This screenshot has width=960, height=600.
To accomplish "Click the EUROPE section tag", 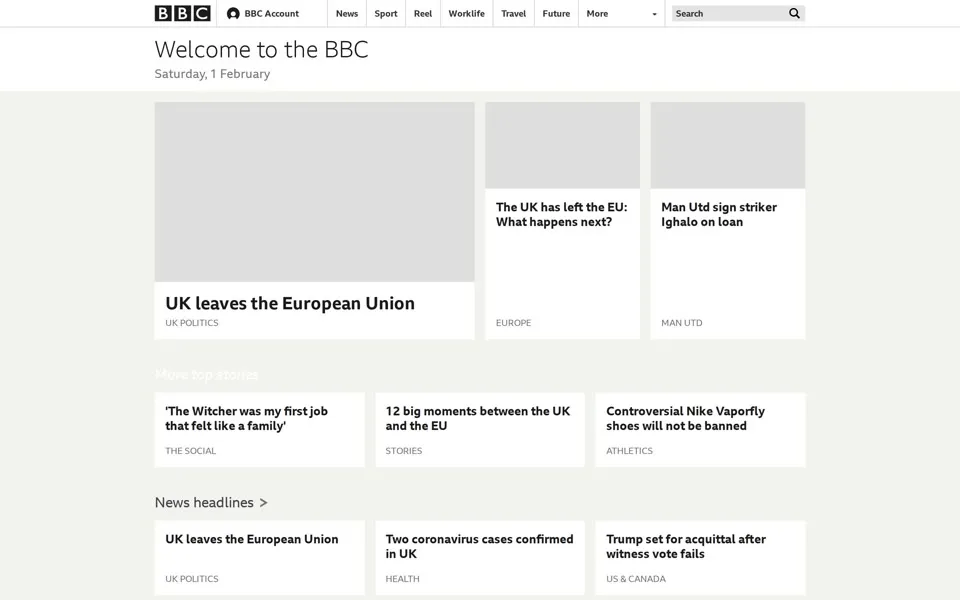I will click(513, 323).
